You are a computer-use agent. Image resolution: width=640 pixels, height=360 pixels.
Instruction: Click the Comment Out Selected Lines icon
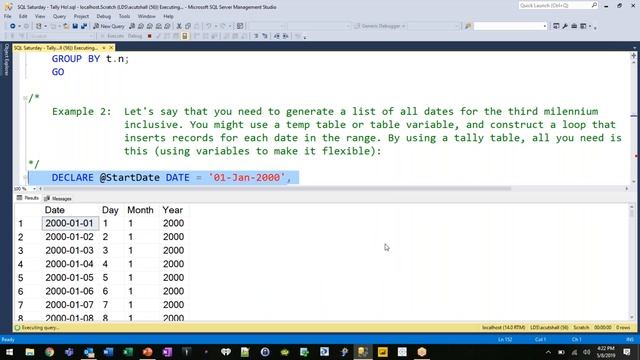[256, 36]
